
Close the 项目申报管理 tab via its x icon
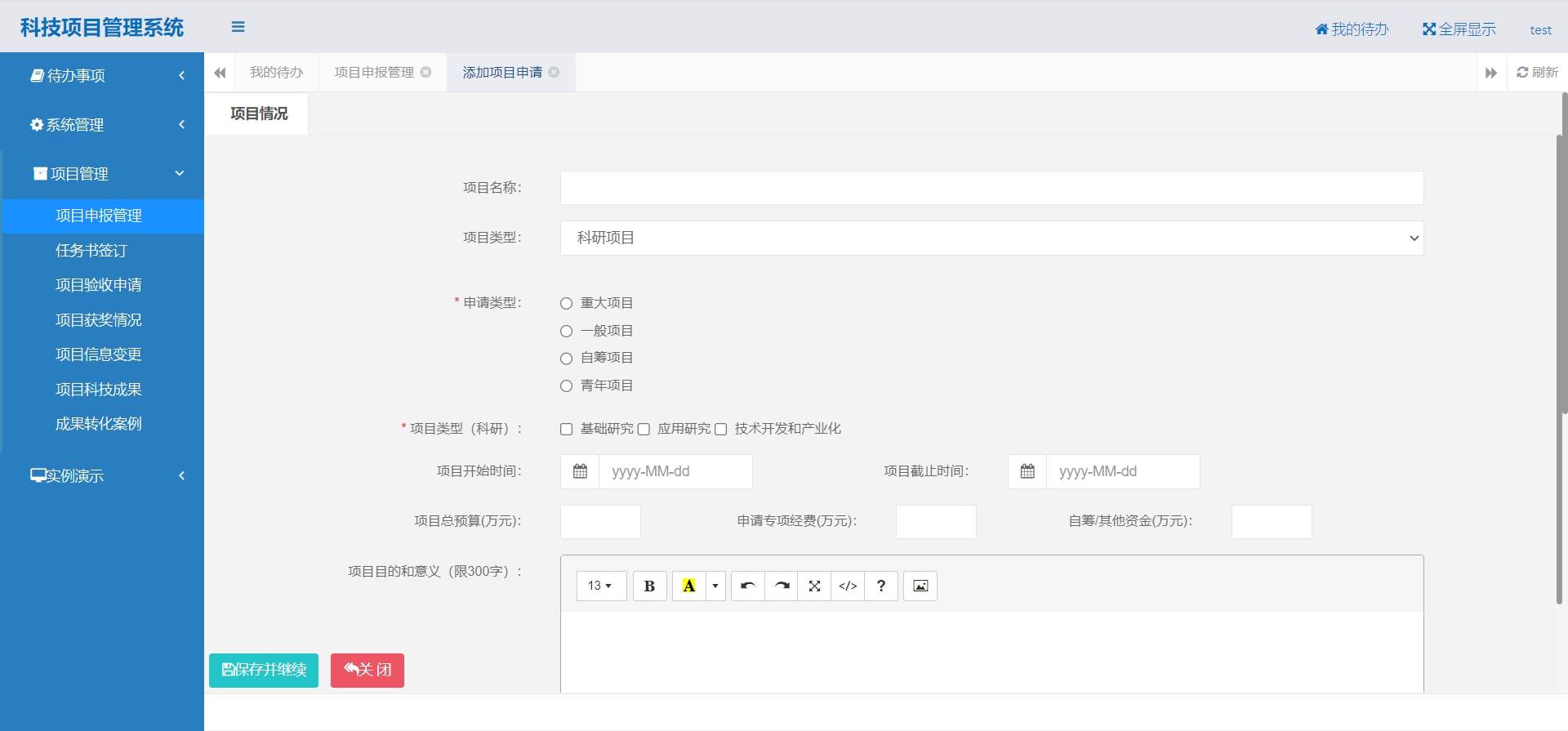(x=425, y=72)
